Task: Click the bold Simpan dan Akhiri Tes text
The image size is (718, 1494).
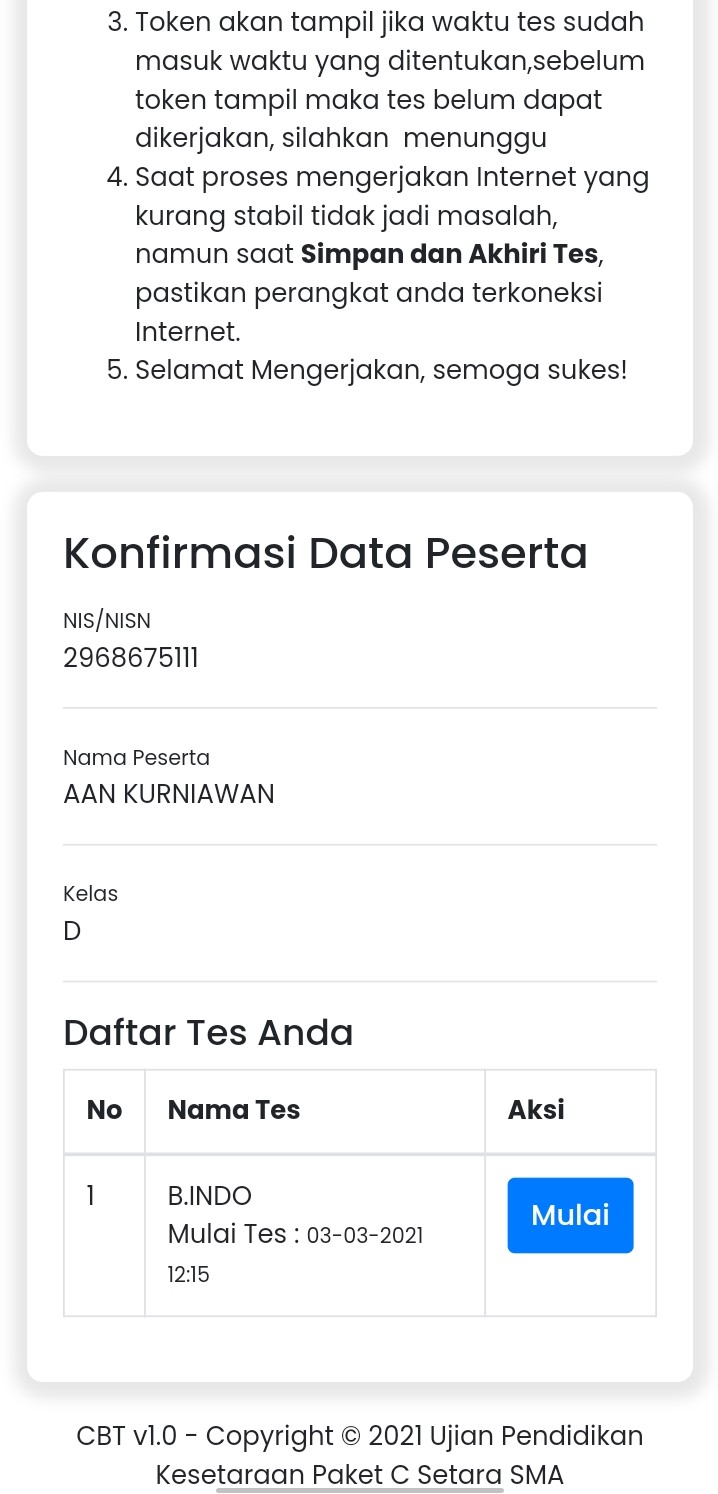Action: [449, 254]
